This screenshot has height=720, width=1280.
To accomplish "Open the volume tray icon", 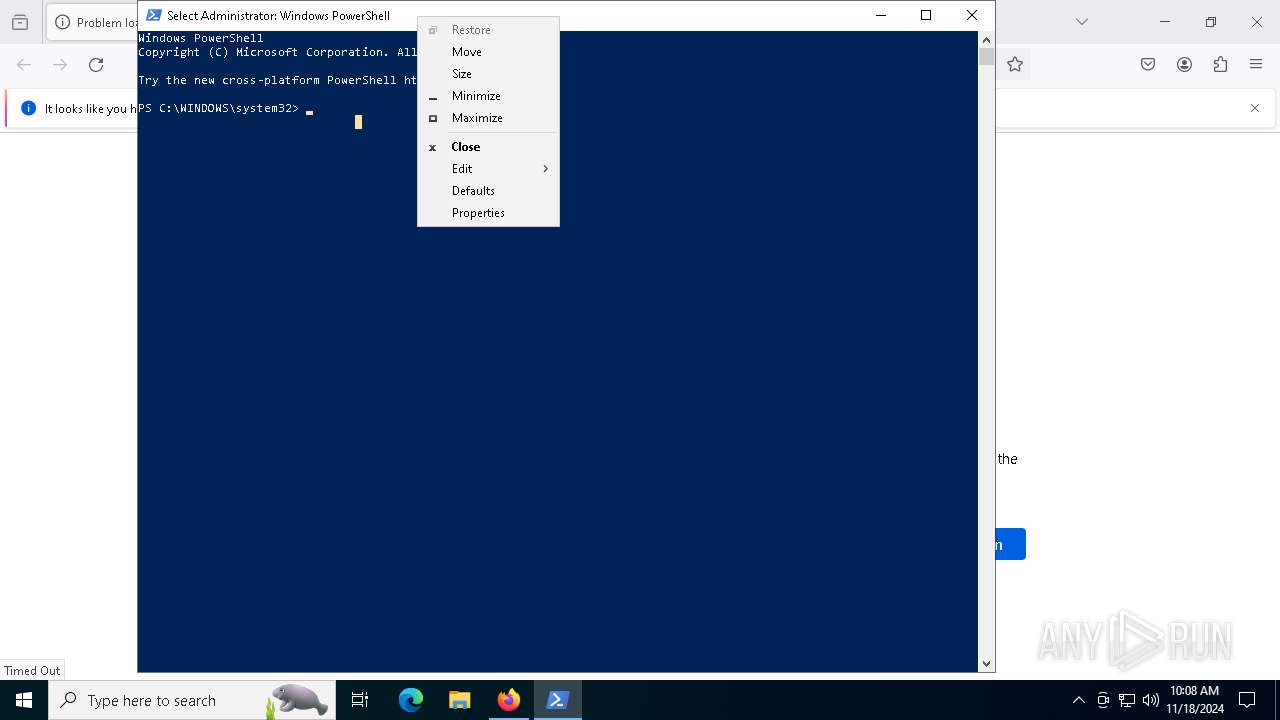I will tap(1151, 700).
